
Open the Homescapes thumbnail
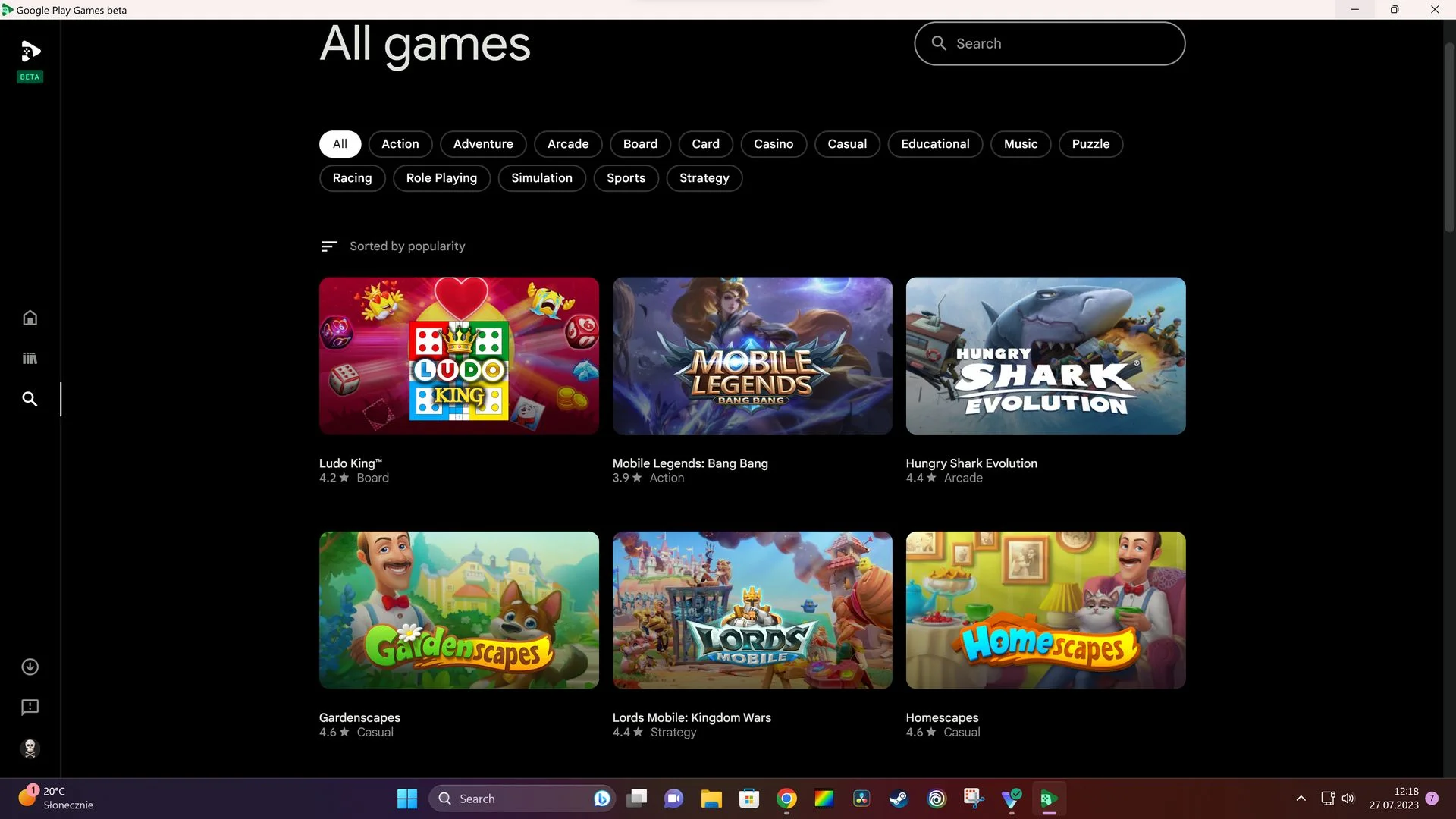tap(1046, 610)
